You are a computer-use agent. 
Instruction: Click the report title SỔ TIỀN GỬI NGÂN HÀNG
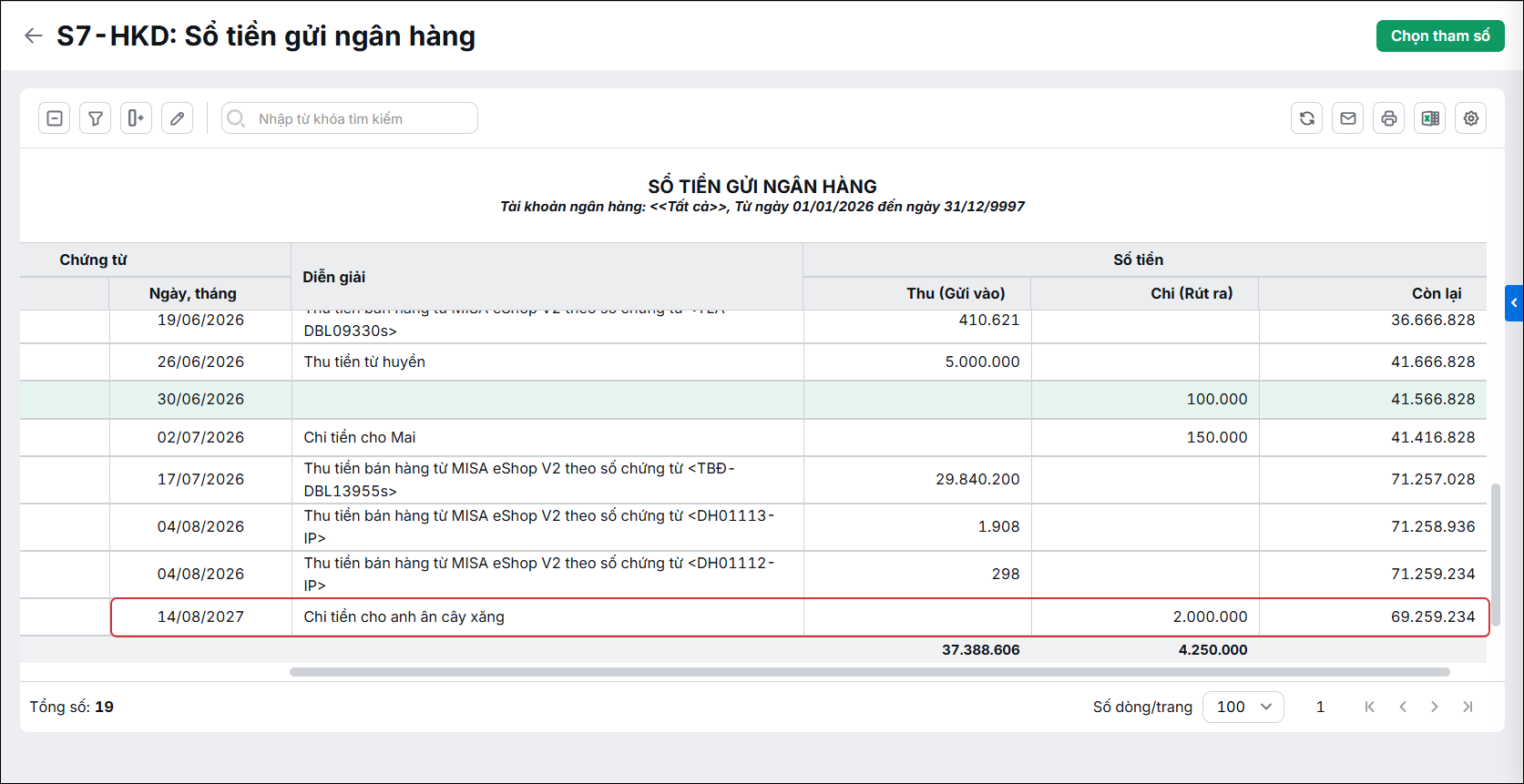762,186
